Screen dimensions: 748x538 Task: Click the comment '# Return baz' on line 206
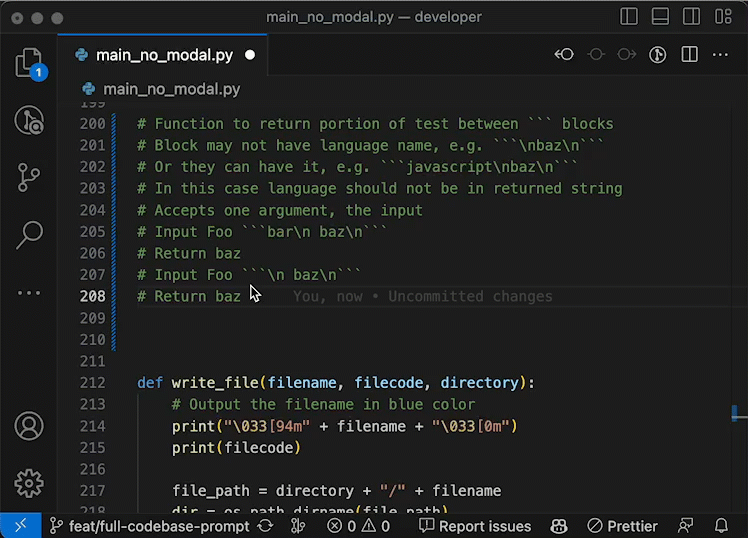189,253
